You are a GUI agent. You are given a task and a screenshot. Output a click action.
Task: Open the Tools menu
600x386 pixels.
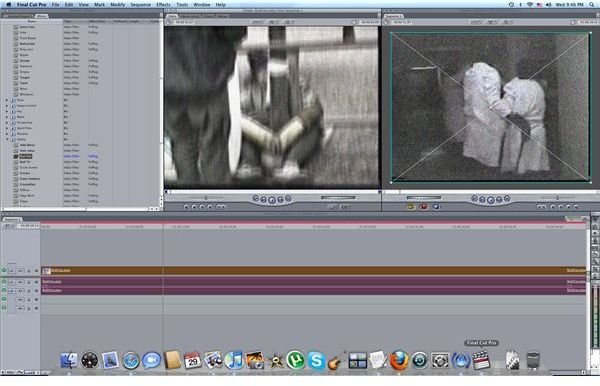(x=182, y=5)
